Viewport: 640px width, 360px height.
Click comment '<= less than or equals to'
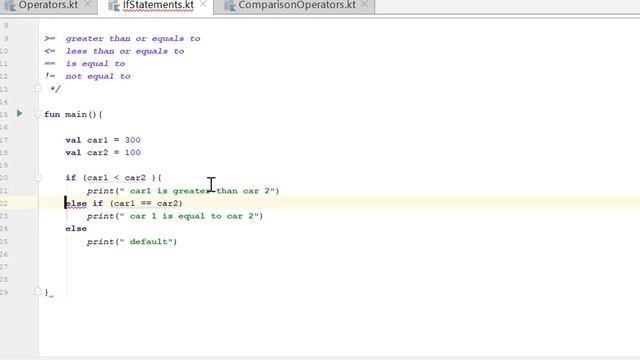114,51
